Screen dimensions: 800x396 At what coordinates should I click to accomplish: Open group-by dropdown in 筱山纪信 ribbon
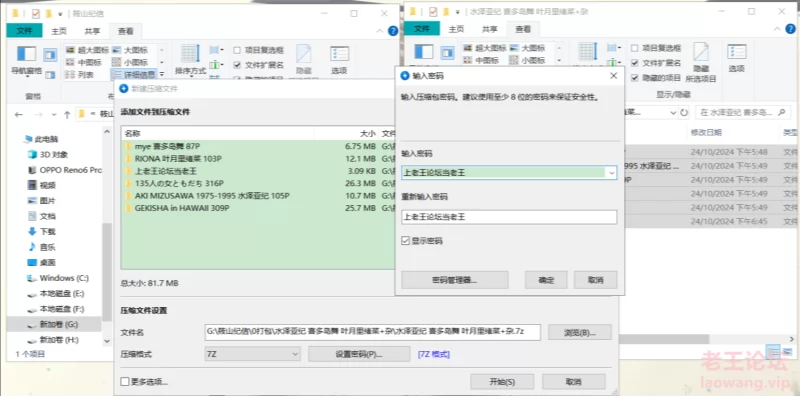pos(216,50)
